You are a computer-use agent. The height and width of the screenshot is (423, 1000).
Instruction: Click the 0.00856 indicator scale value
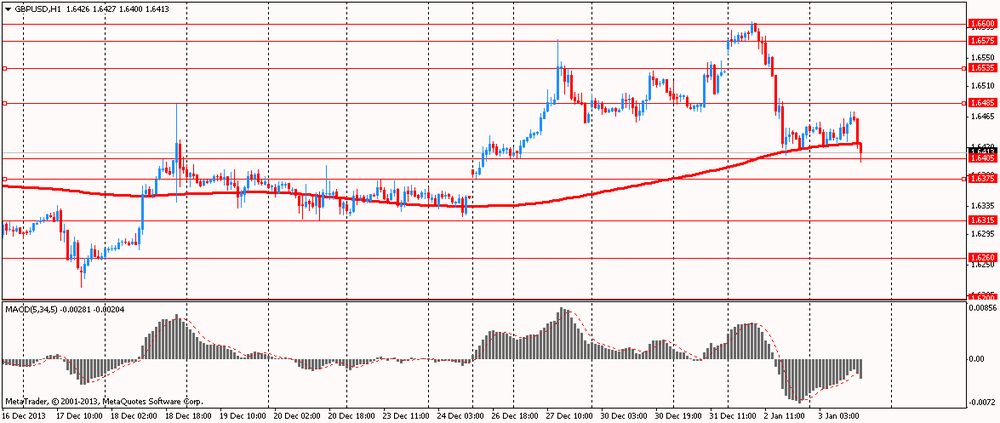pos(982,308)
